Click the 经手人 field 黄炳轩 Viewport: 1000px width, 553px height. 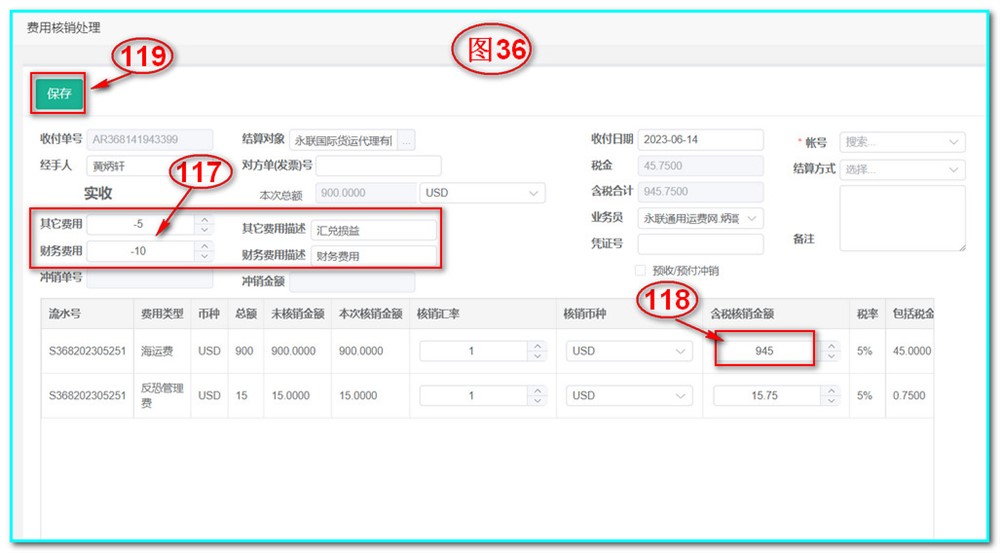click(149, 166)
